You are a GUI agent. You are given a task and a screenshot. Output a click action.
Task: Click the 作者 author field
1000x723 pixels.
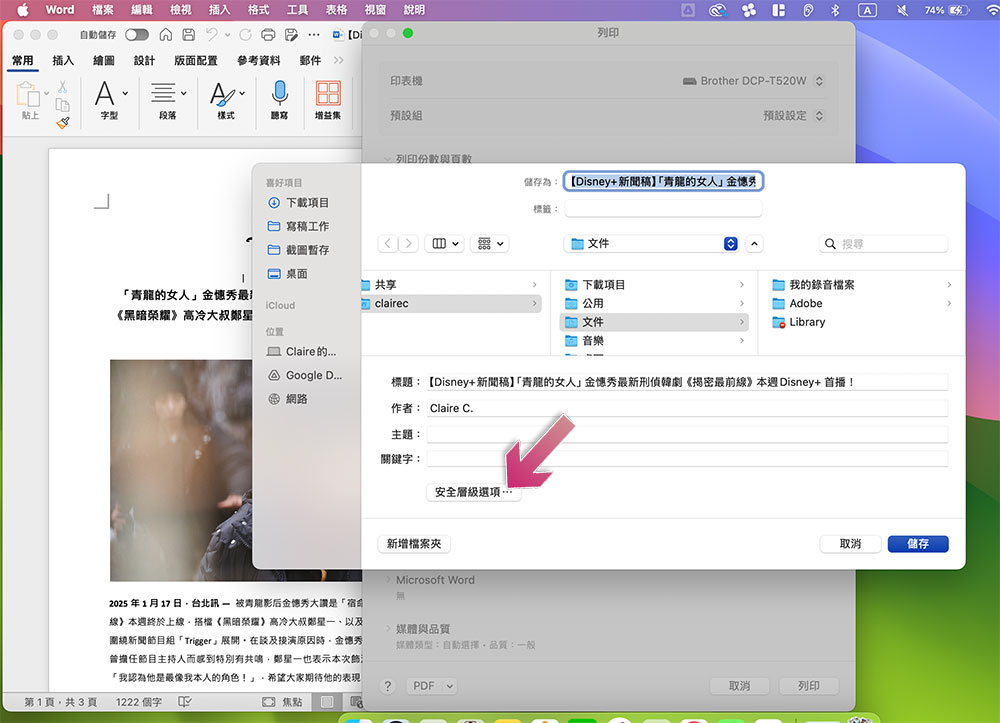coord(687,409)
